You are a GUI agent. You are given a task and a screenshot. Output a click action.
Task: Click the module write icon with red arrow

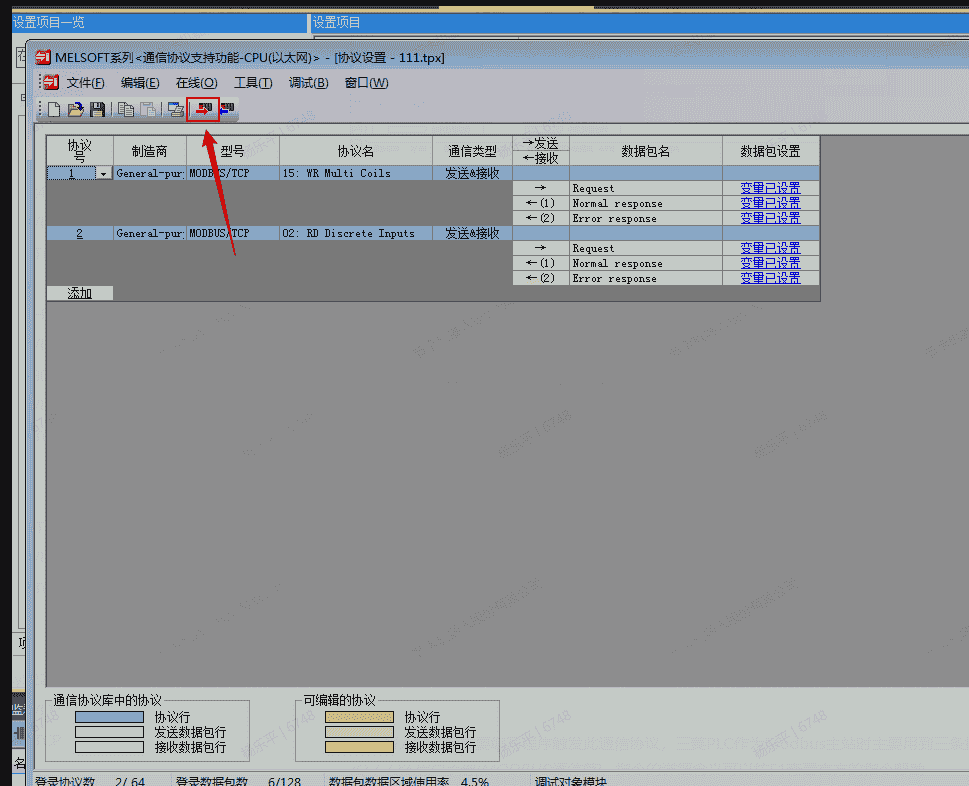click(204, 110)
